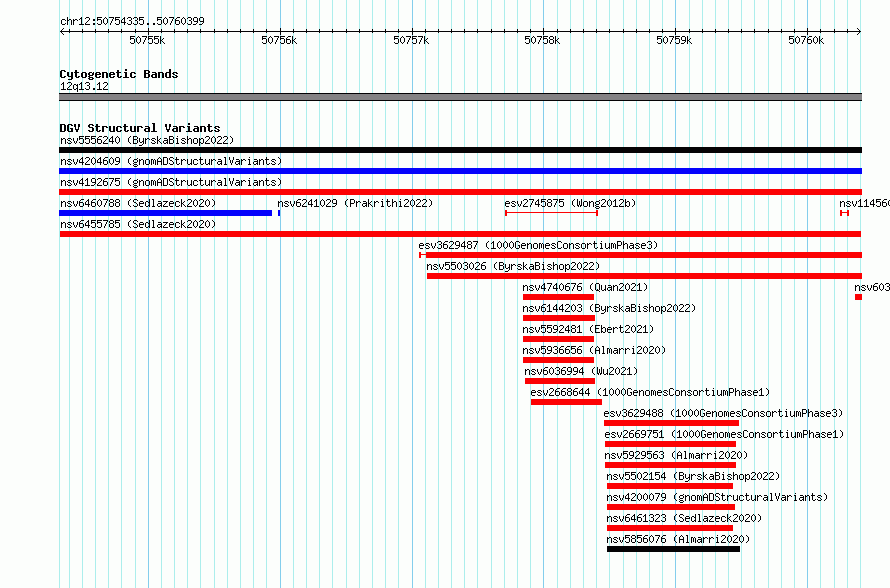Open the esv3629487 (1000GenomesConsortiumPhase3) label
This screenshot has width=890, height=588.
tap(538, 245)
